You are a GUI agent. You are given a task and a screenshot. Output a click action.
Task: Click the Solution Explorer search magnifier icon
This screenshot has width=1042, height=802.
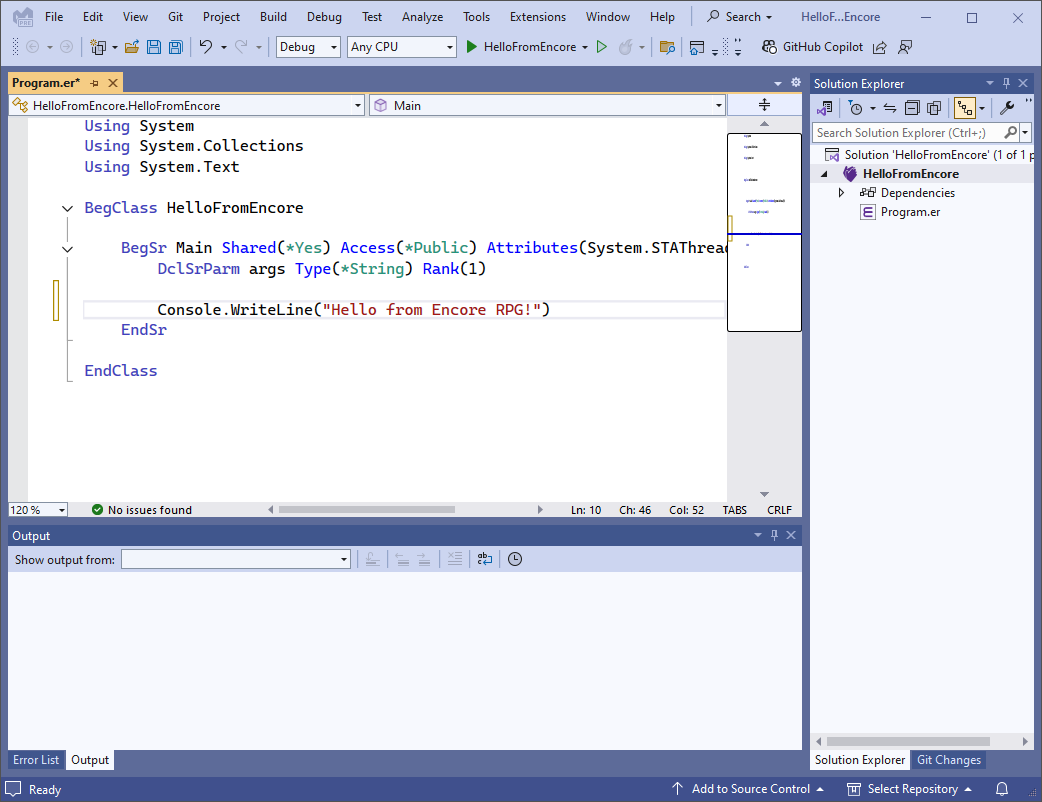pos(1010,133)
